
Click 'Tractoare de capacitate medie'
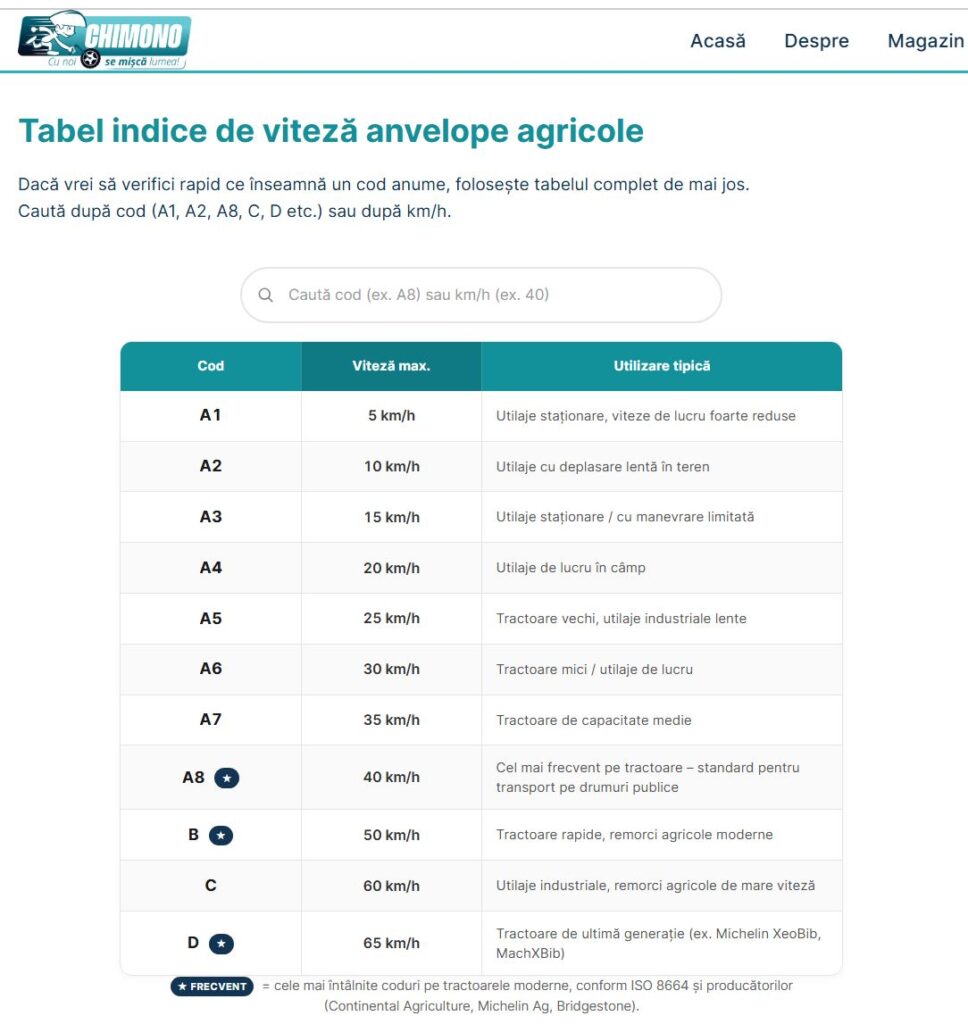click(x=593, y=720)
